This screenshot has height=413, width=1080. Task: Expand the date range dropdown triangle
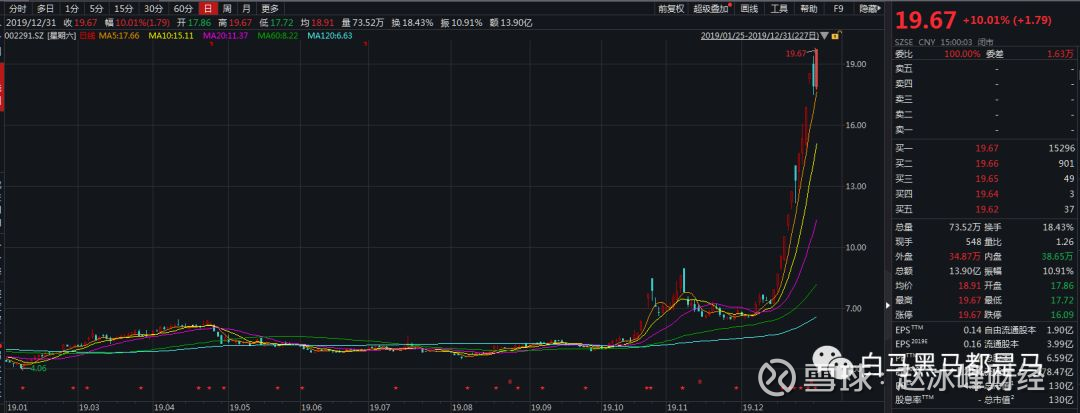824,36
